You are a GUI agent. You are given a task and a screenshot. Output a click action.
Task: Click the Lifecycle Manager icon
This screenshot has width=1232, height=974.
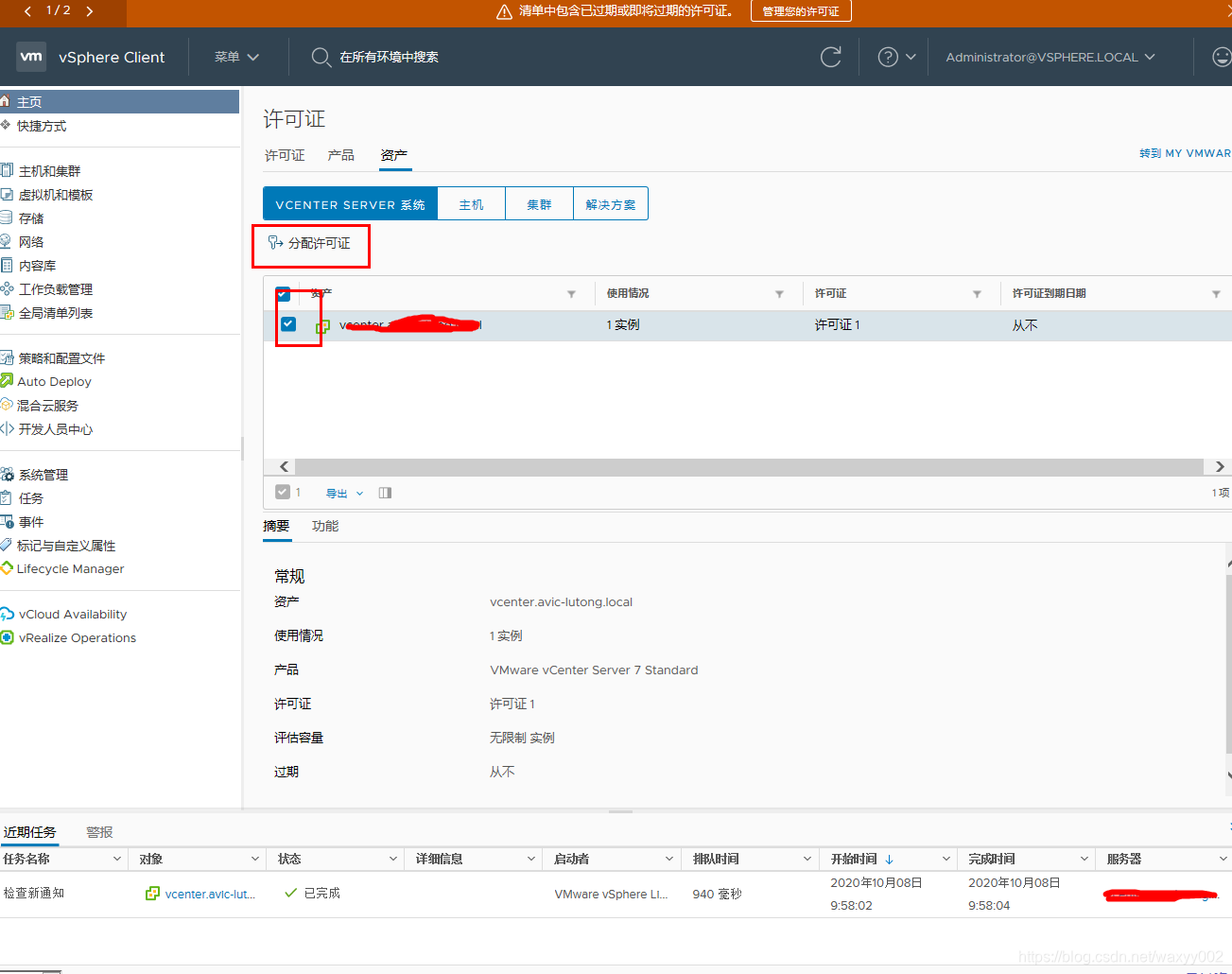7,568
